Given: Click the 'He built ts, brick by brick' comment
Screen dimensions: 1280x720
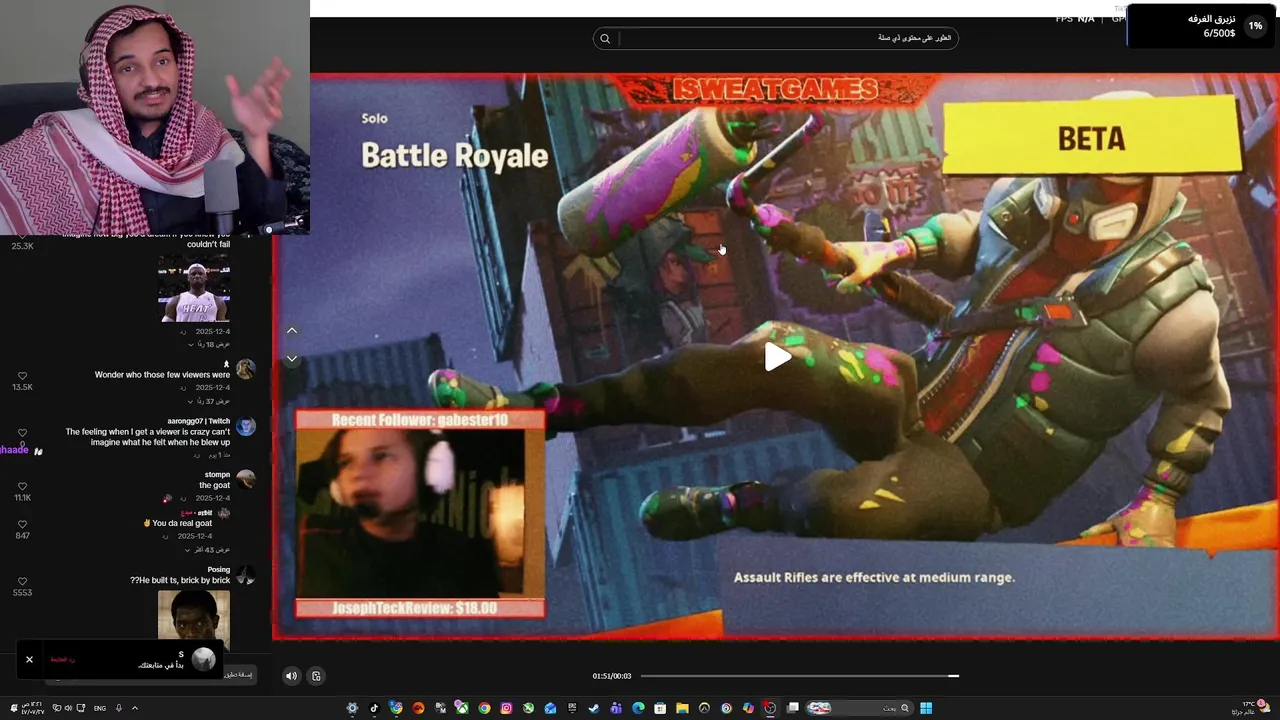Looking at the screenshot, I should click(x=180, y=580).
